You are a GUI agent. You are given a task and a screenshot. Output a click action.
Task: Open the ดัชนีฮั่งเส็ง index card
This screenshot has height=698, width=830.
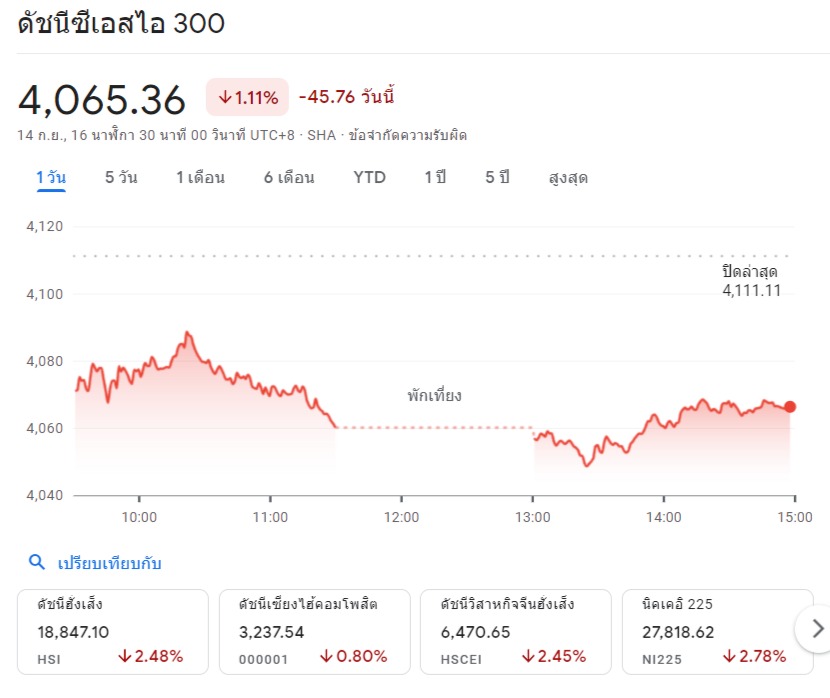pyautogui.click(x=112, y=629)
